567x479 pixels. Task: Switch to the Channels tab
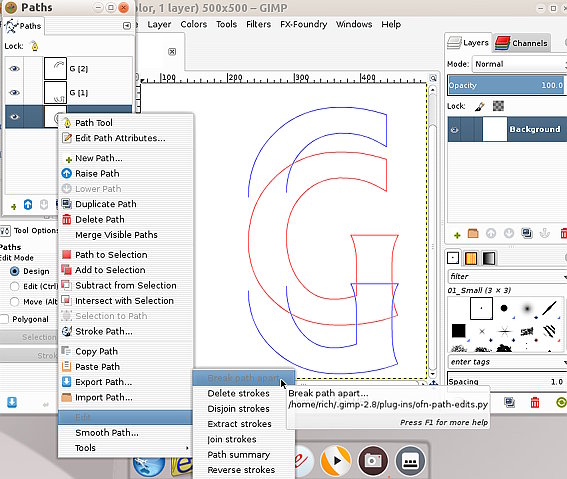pyautogui.click(x=521, y=43)
